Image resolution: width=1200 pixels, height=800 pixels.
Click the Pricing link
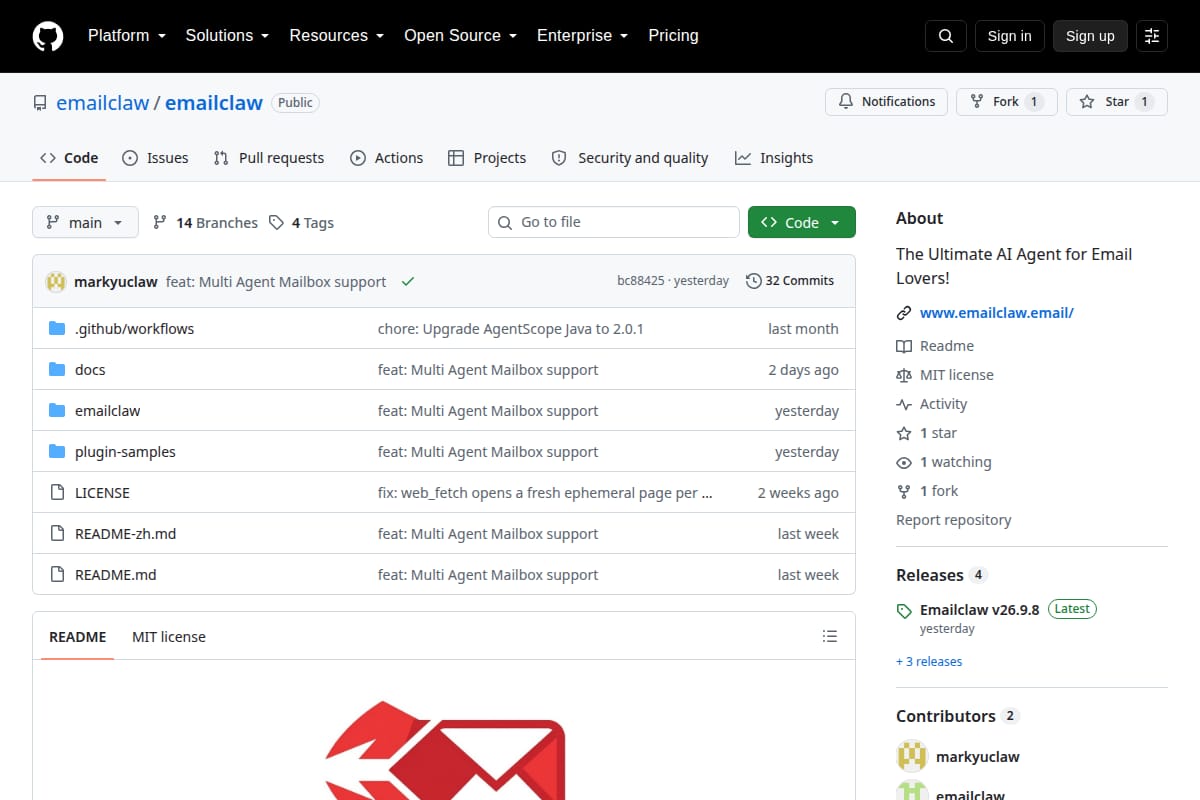coord(673,36)
